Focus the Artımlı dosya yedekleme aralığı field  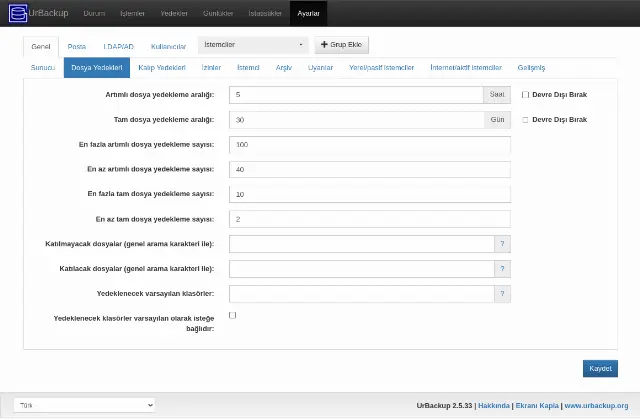(x=356, y=95)
